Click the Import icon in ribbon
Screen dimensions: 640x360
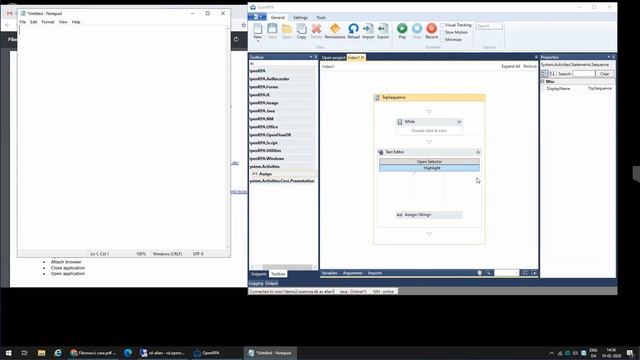[x=368, y=31]
